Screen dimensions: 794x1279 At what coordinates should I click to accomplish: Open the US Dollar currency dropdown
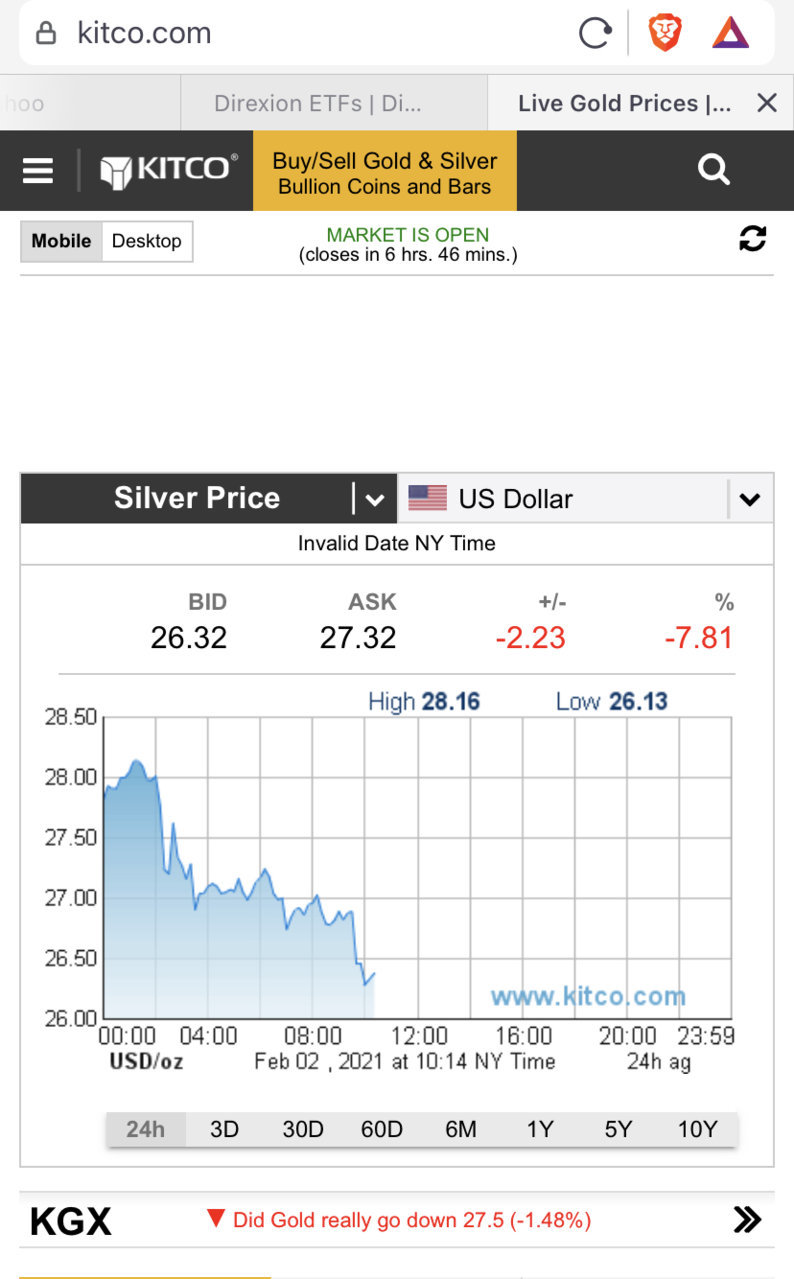click(x=586, y=498)
